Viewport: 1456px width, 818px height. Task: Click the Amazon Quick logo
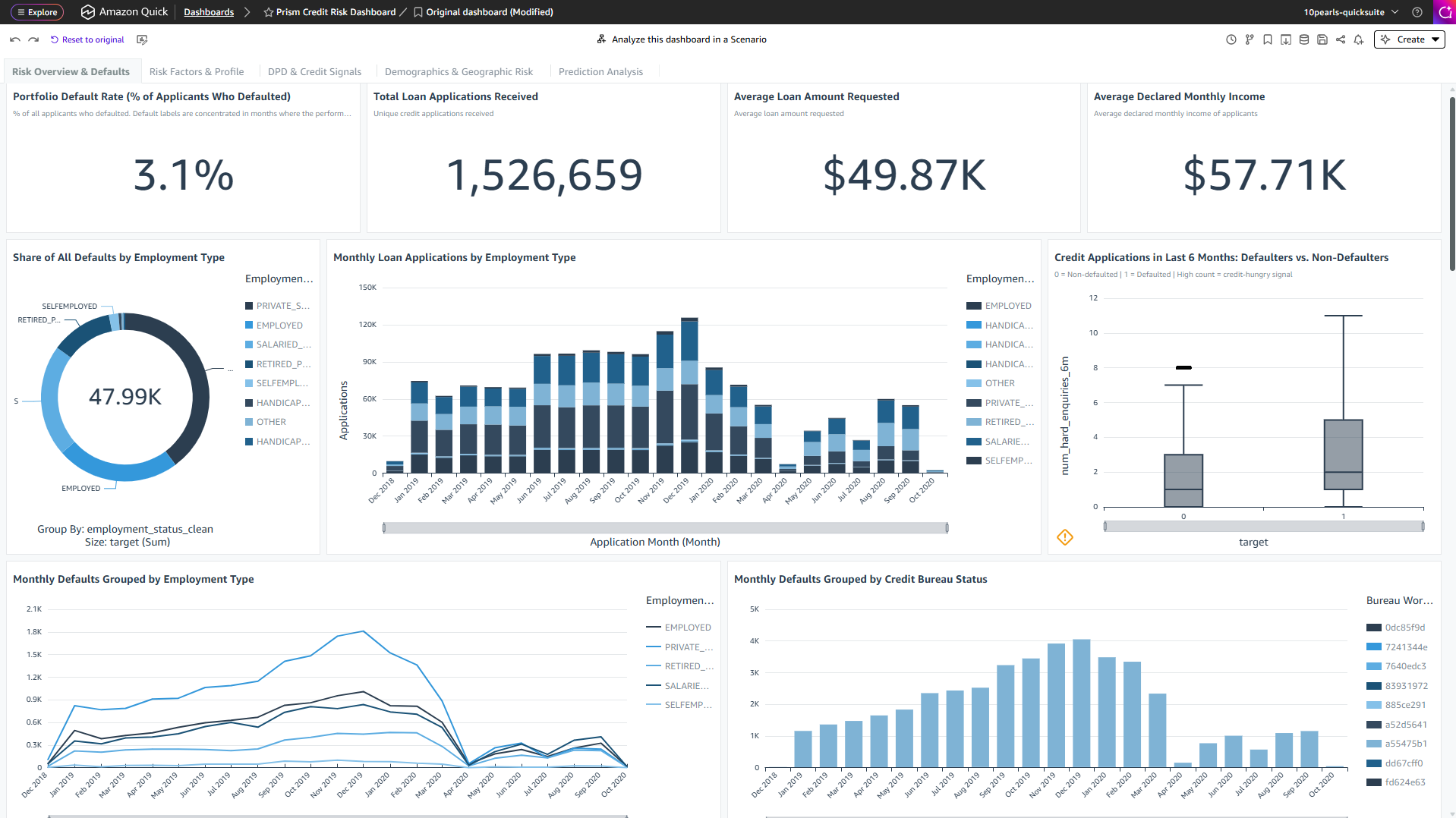coord(124,12)
